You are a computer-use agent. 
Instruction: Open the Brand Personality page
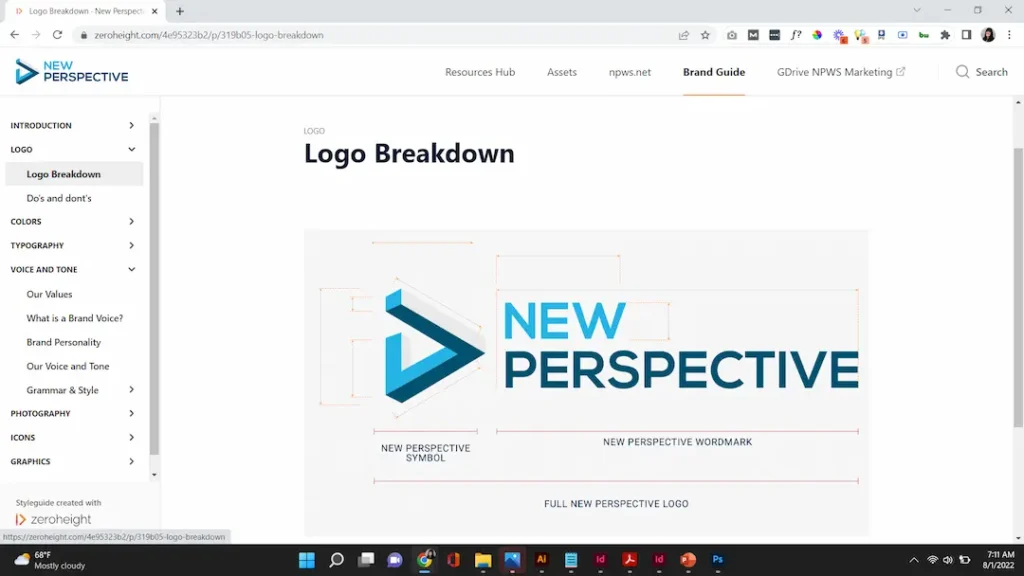point(63,342)
